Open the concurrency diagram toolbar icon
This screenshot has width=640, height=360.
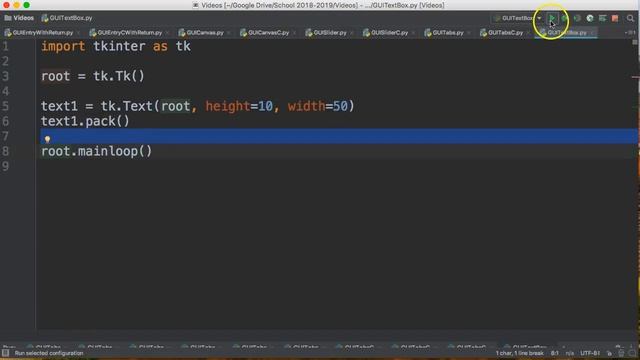point(602,18)
